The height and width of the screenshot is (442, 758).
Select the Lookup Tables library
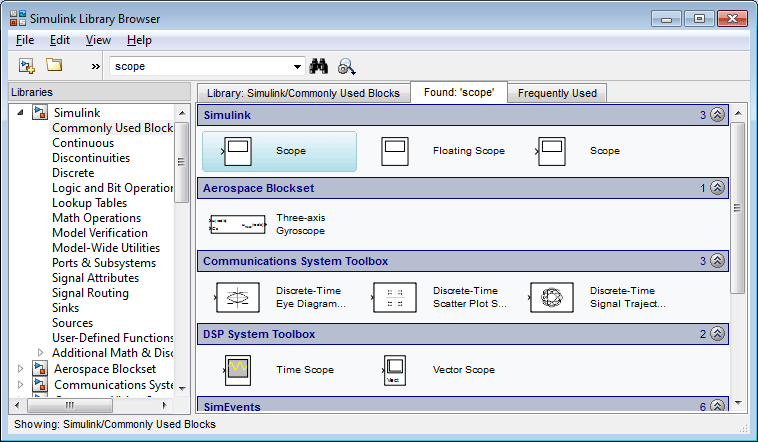[89, 203]
